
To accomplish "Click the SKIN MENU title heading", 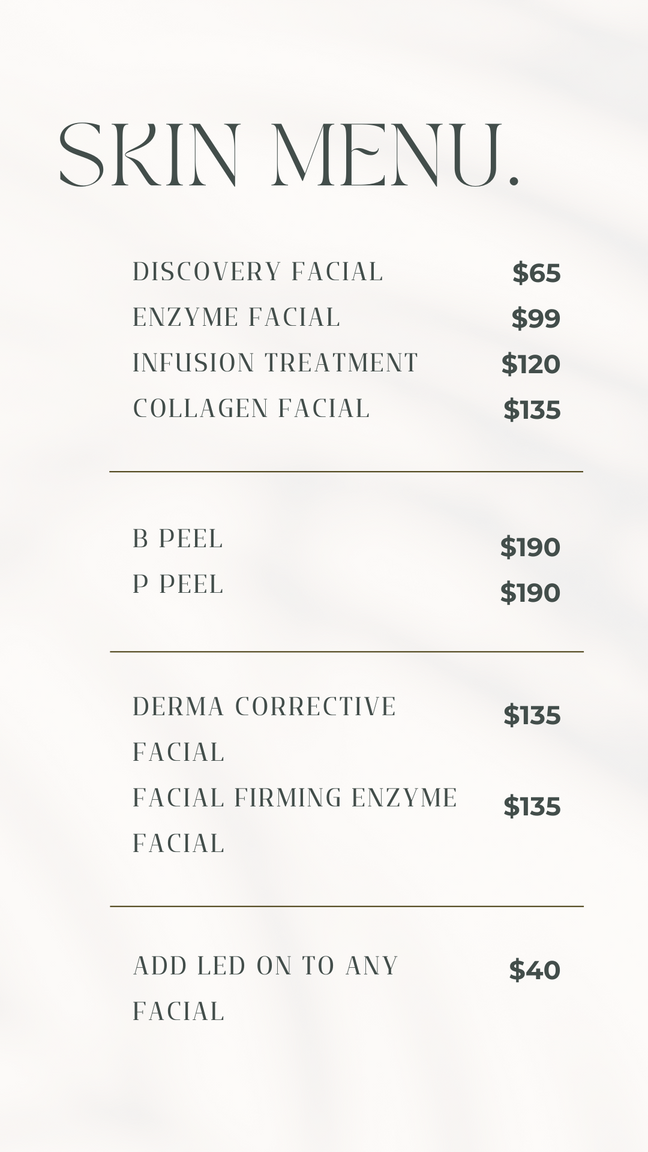I will (290, 156).
